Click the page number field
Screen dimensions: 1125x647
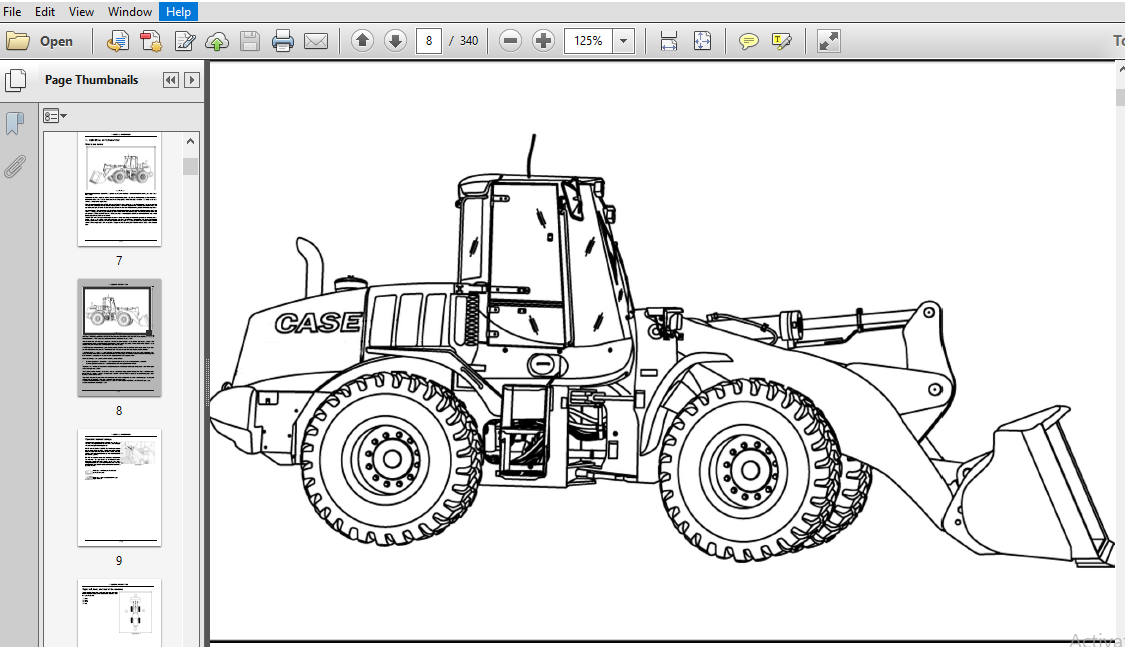coord(428,41)
